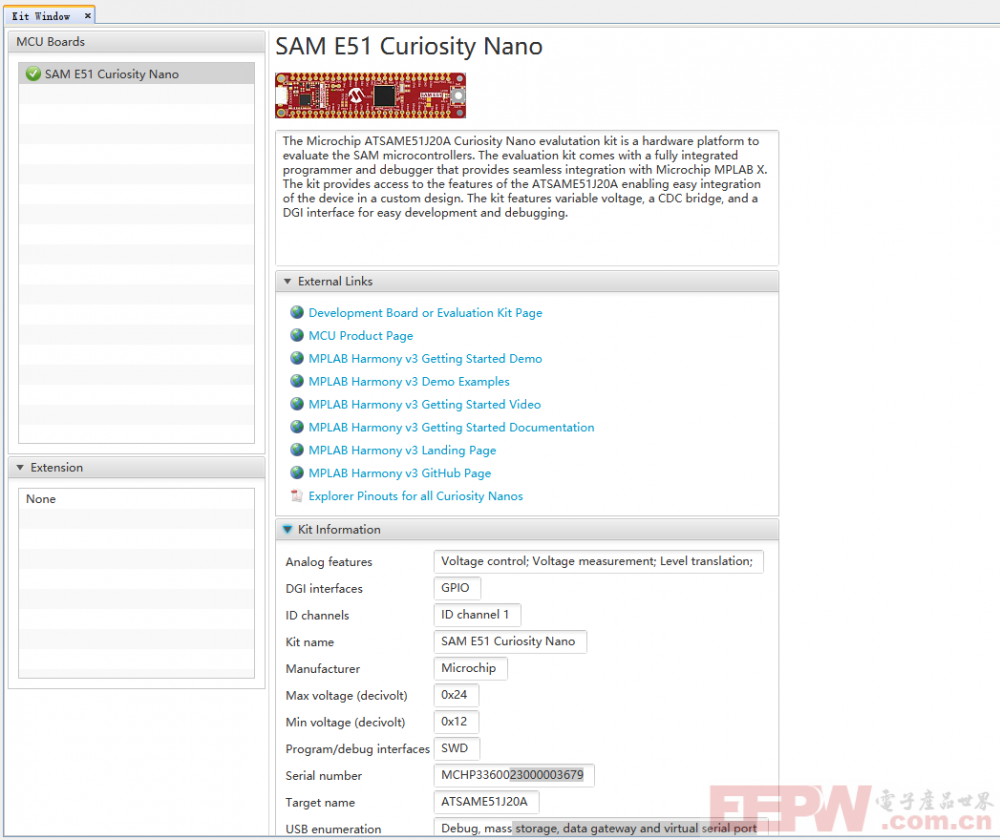Click the ID channel 1 field
The height and width of the screenshot is (840, 1000).
coord(477,615)
